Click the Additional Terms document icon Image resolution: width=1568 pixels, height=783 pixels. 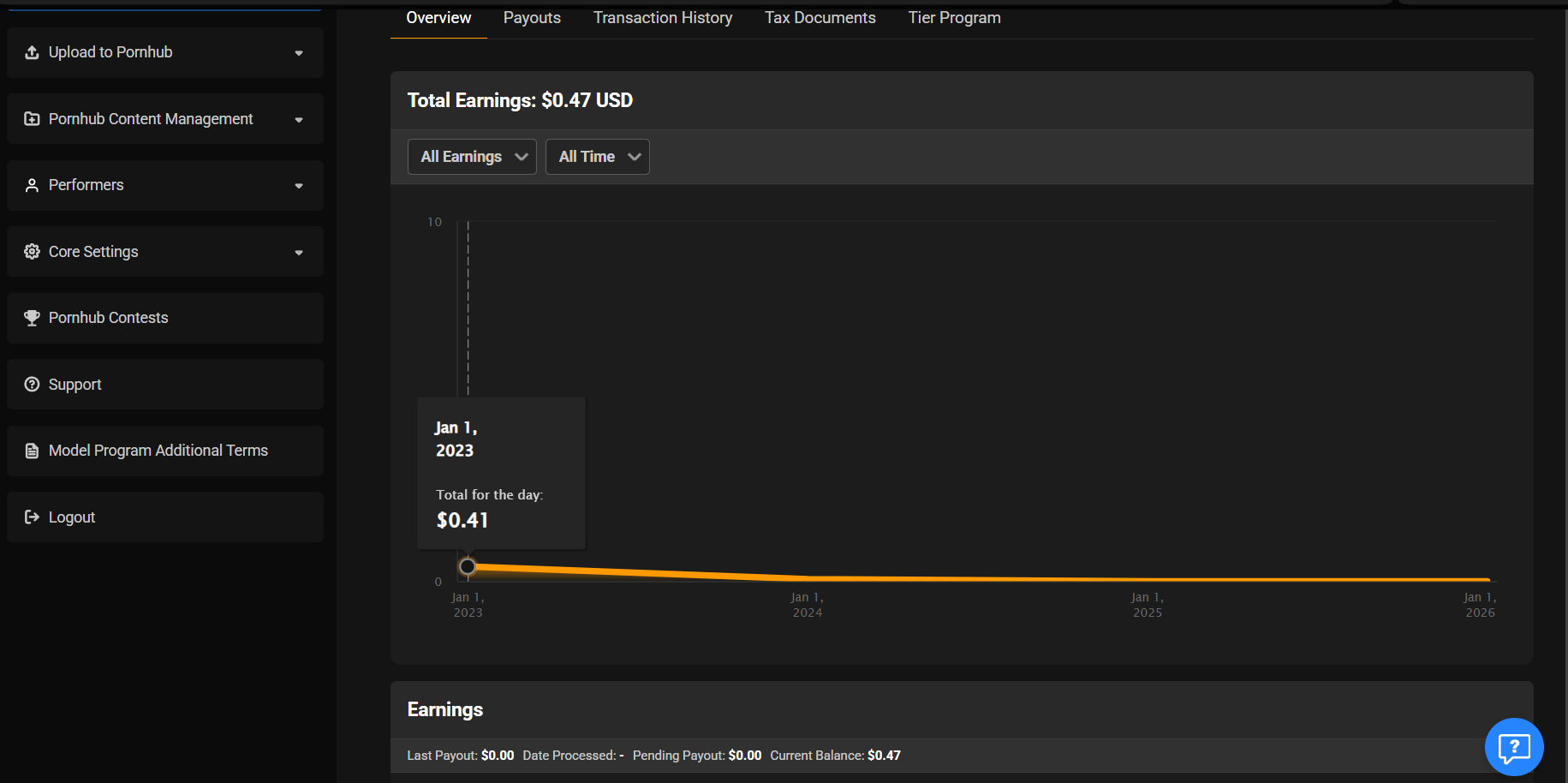(32, 451)
